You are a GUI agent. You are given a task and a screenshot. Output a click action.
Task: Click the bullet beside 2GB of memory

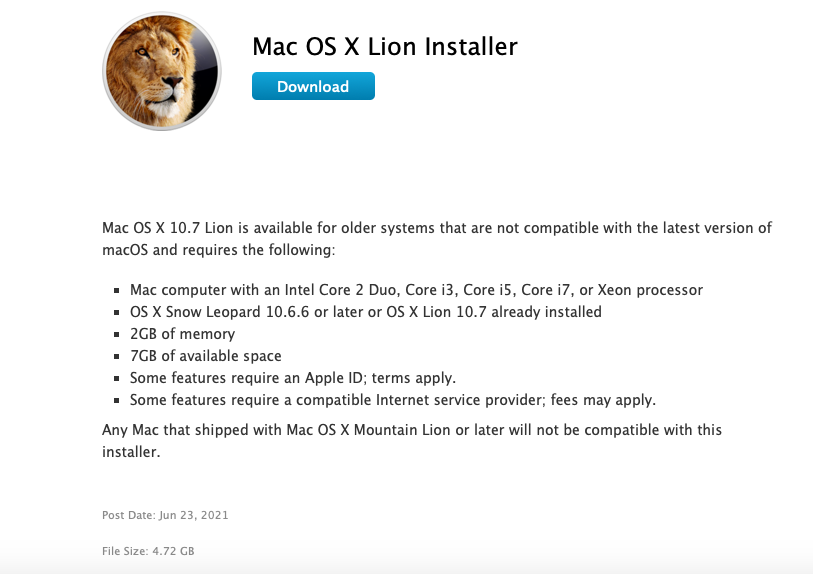point(117,334)
